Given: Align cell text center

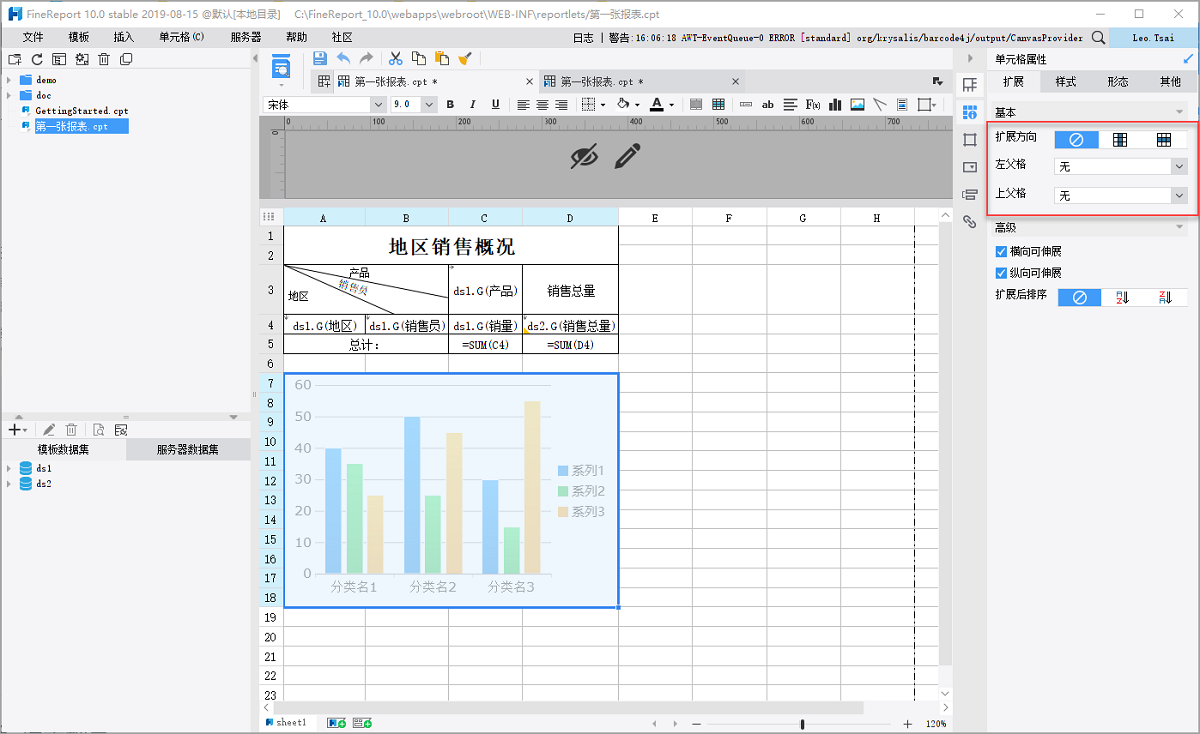Looking at the screenshot, I should click(x=542, y=104).
